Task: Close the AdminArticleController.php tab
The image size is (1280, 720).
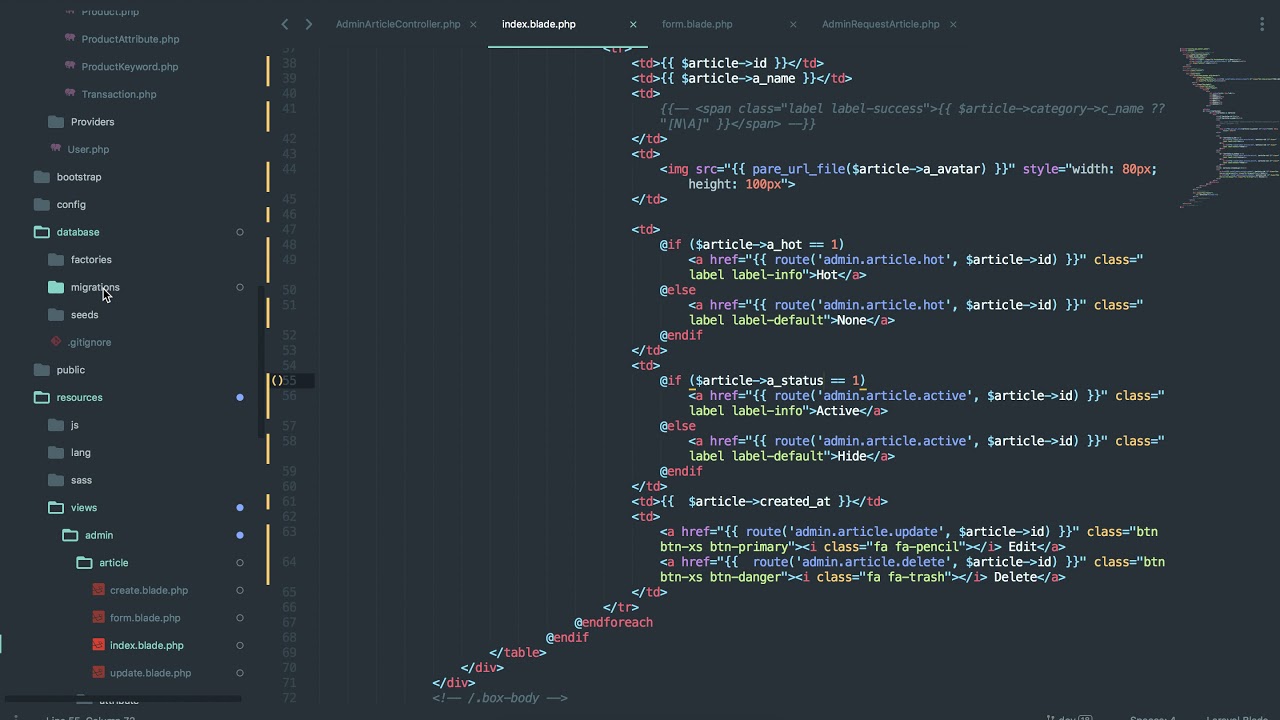Action: pos(473,24)
